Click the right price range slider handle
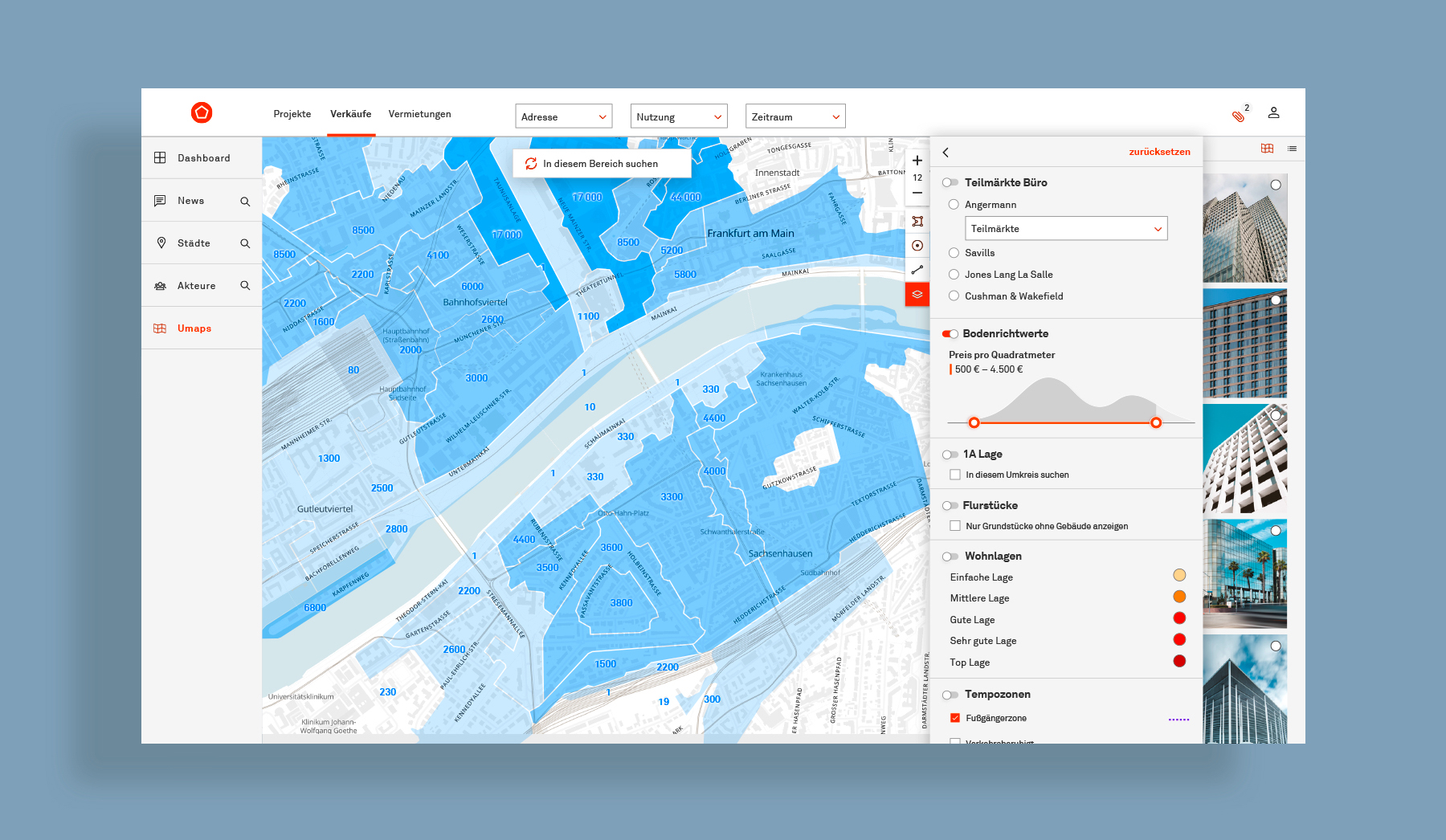 (1156, 422)
